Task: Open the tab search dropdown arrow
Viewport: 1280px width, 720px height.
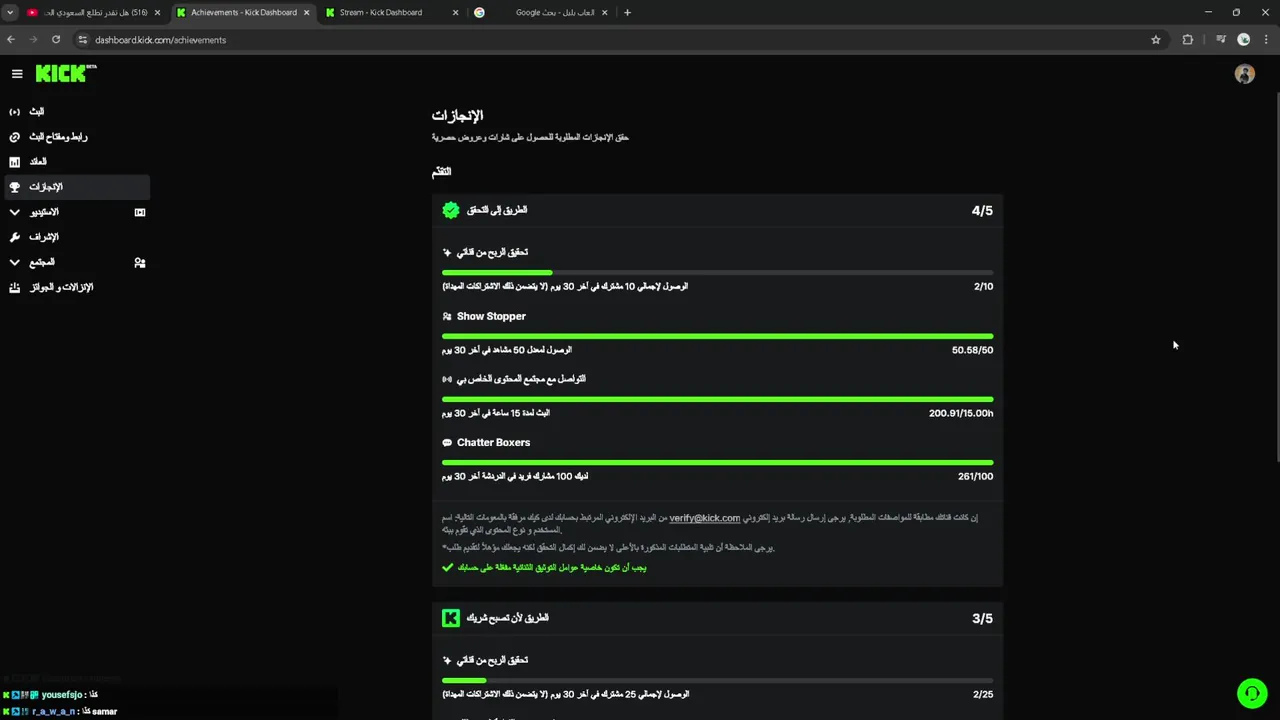Action: (x=10, y=13)
